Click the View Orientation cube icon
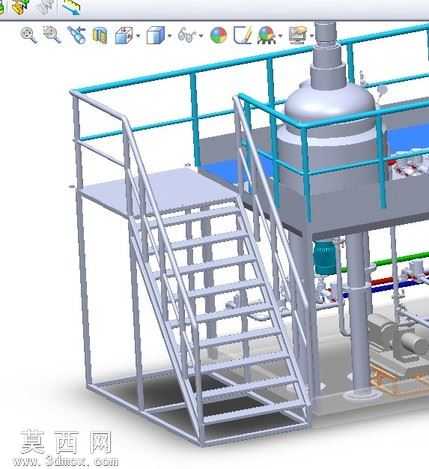429x469 pixels. tap(124, 35)
